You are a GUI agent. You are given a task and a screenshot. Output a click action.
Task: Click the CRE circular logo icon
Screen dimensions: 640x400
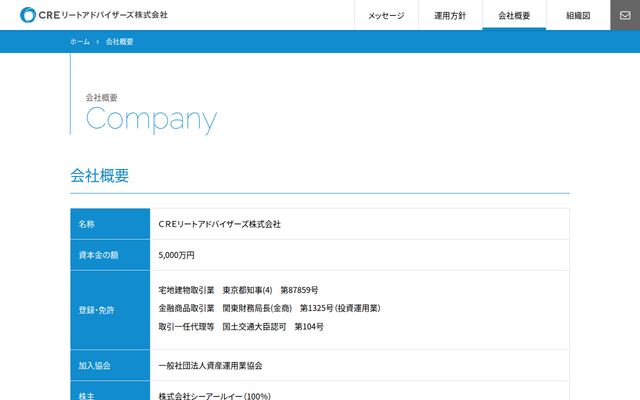point(28,15)
